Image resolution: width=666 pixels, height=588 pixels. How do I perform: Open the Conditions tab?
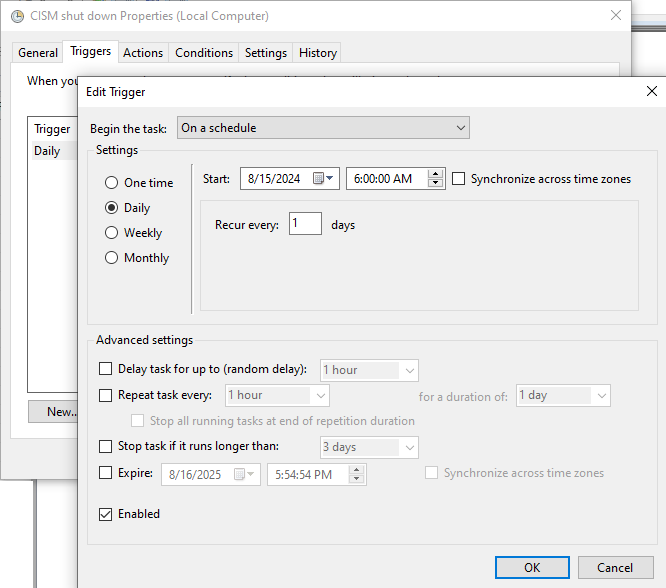coord(204,53)
